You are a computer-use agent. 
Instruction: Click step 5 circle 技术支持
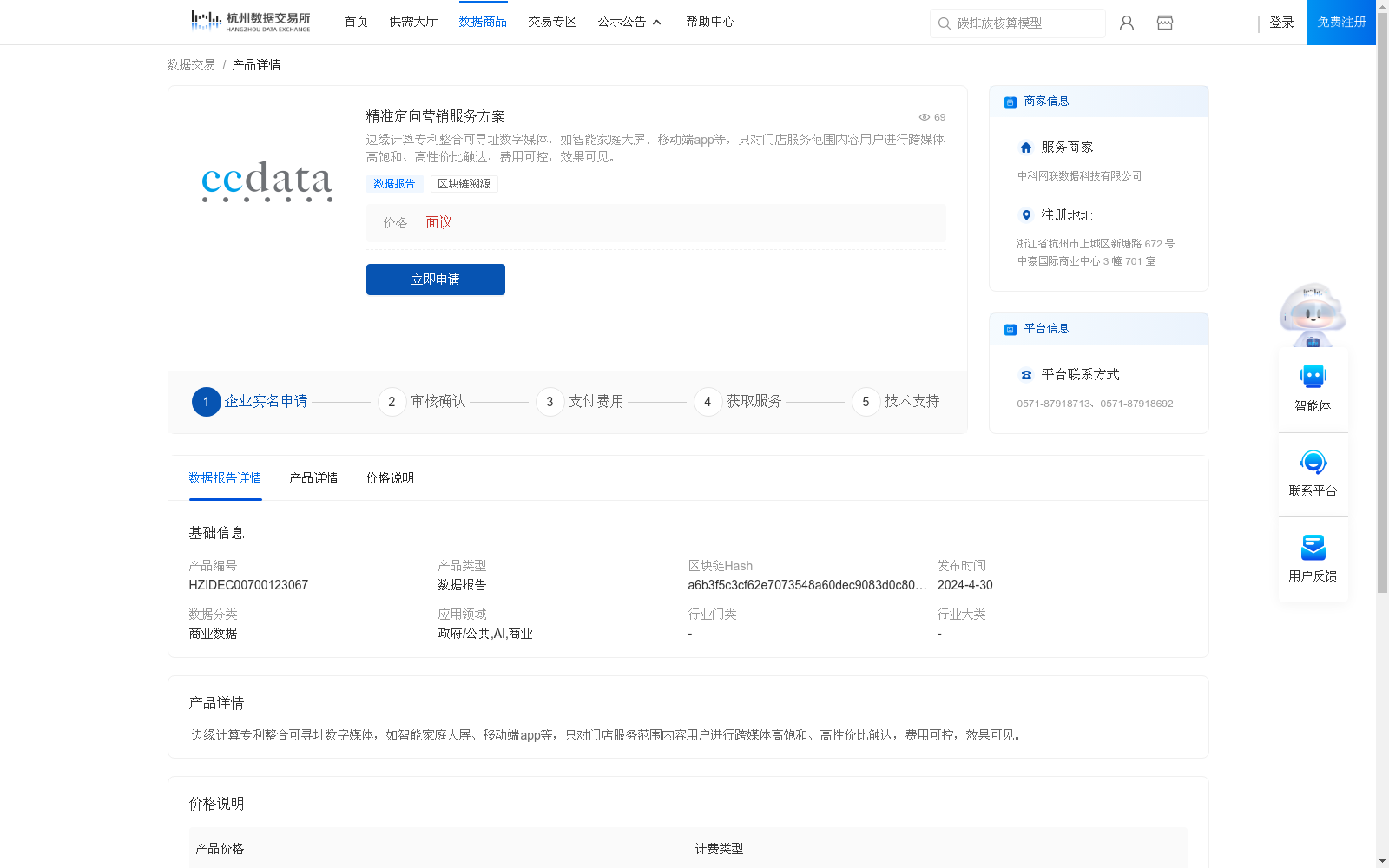(x=866, y=402)
